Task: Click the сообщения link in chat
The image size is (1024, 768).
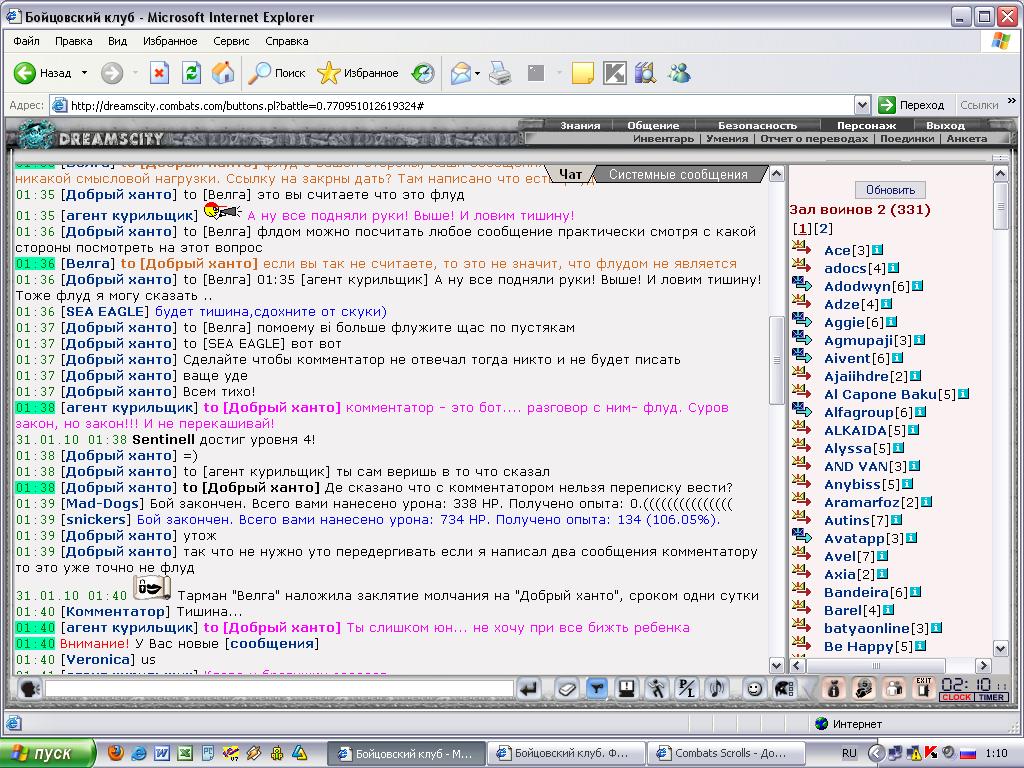Action: pyautogui.click(x=271, y=644)
